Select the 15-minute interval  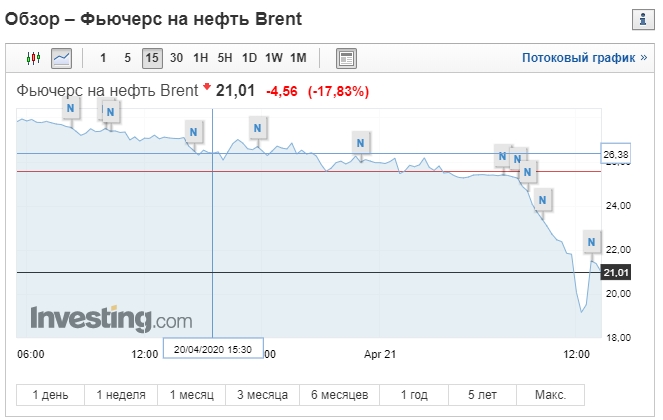[152, 58]
